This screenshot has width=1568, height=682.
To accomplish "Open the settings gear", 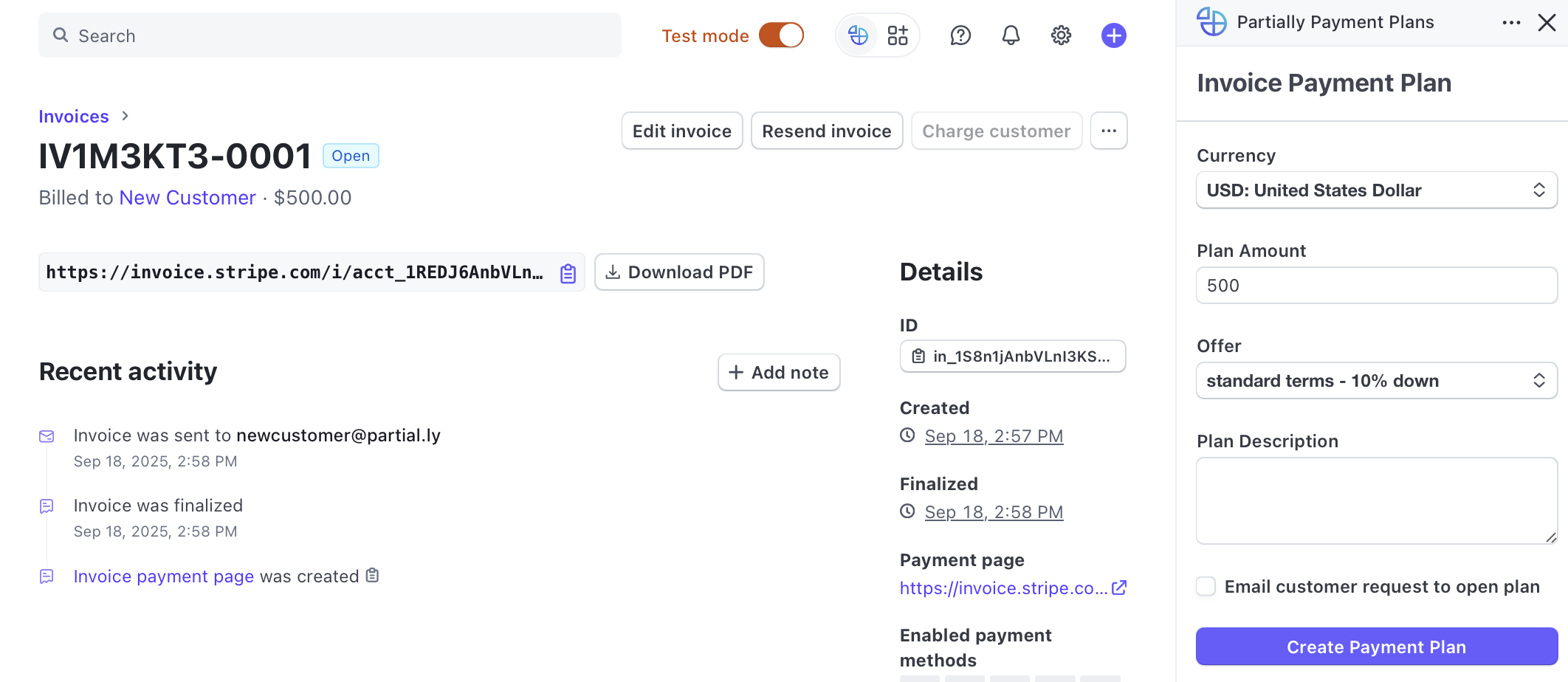I will point(1061,35).
